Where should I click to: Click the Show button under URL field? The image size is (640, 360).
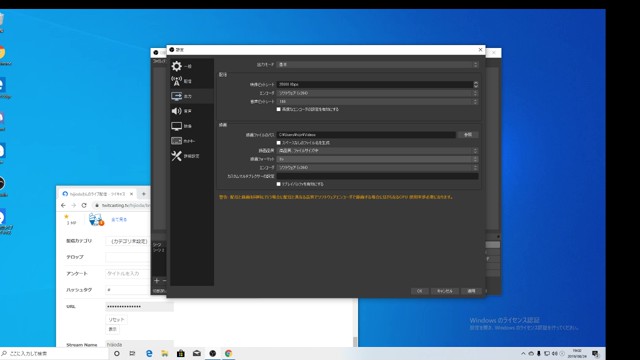pos(113,329)
